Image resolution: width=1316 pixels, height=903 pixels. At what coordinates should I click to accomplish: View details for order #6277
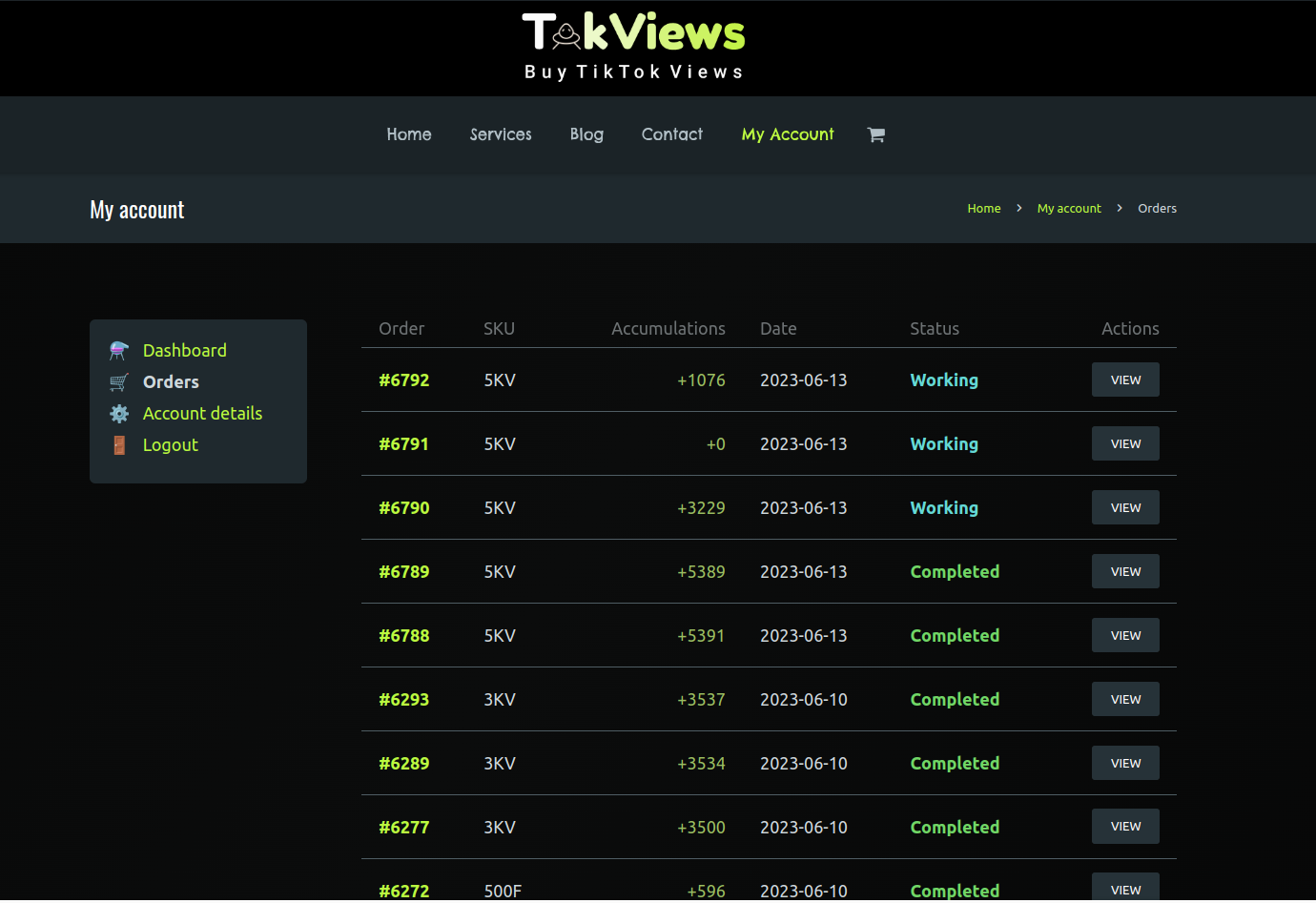(x=1125, y=826)
